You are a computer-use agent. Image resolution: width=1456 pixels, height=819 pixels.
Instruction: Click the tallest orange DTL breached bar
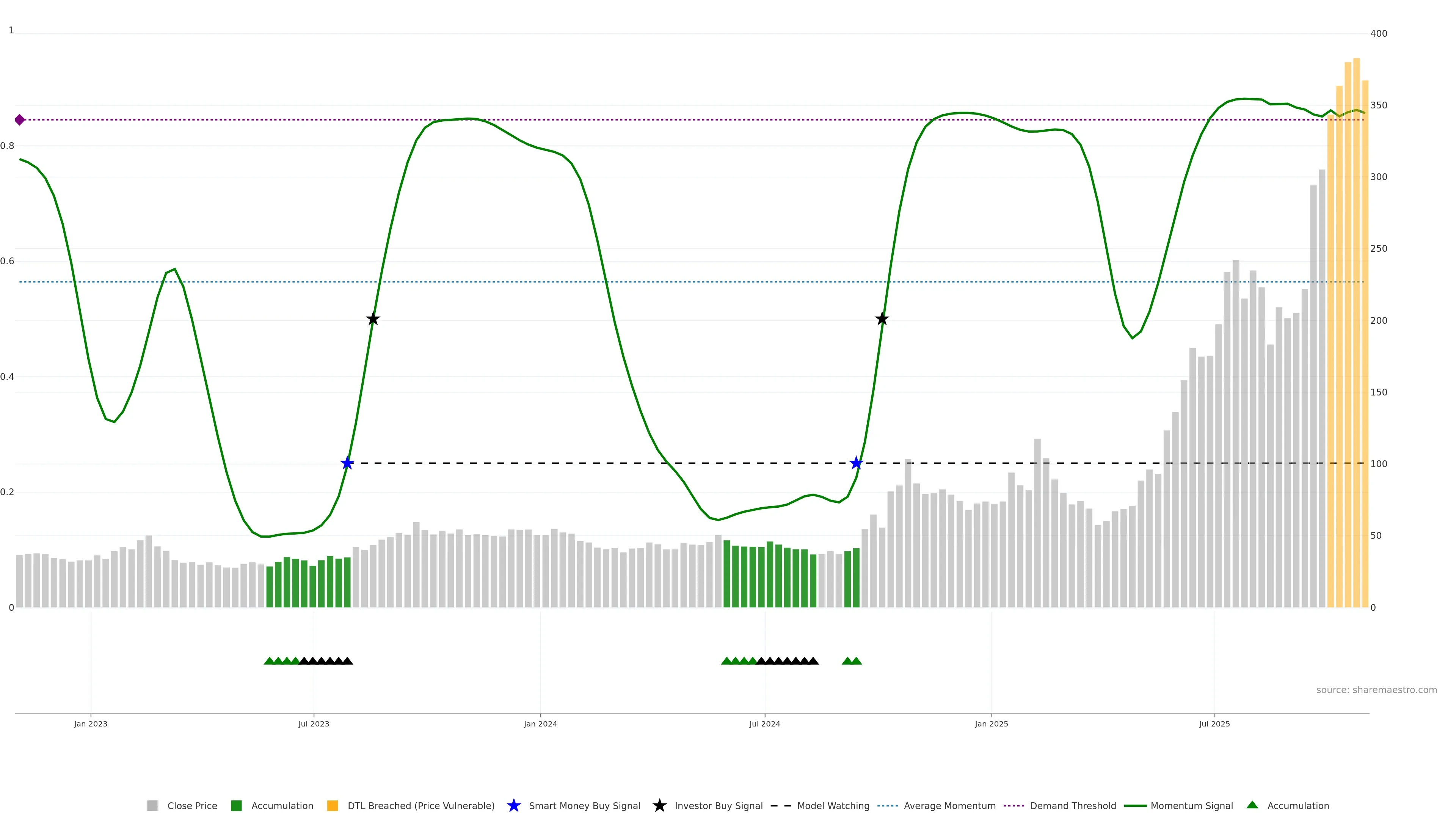[1356, 339]
